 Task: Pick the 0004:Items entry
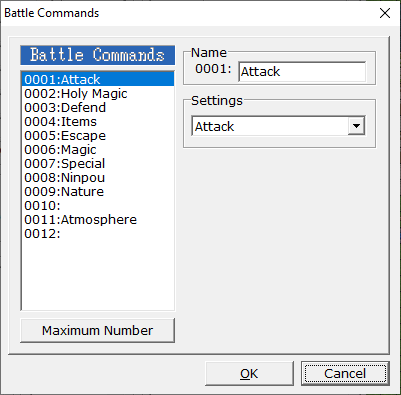(98, 121)
